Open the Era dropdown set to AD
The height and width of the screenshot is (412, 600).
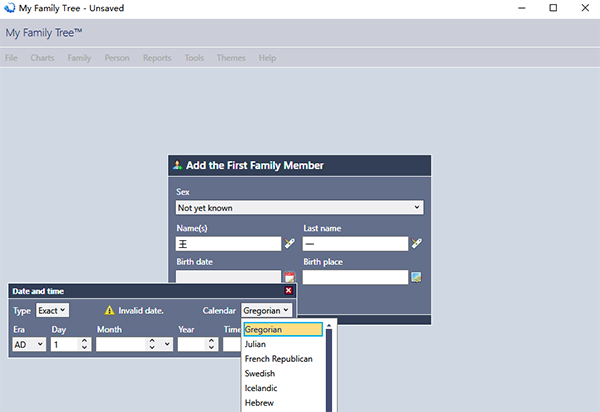pos(29,344)
